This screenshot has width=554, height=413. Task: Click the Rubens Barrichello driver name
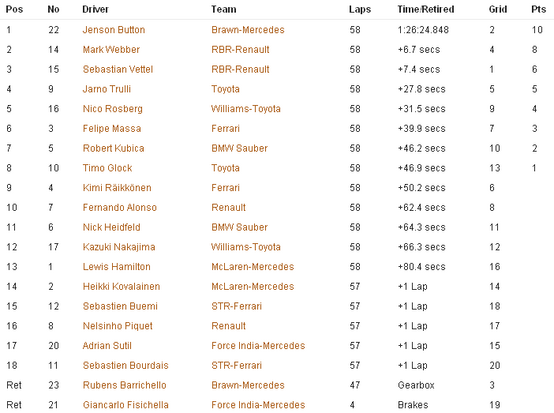coord(124,385)
